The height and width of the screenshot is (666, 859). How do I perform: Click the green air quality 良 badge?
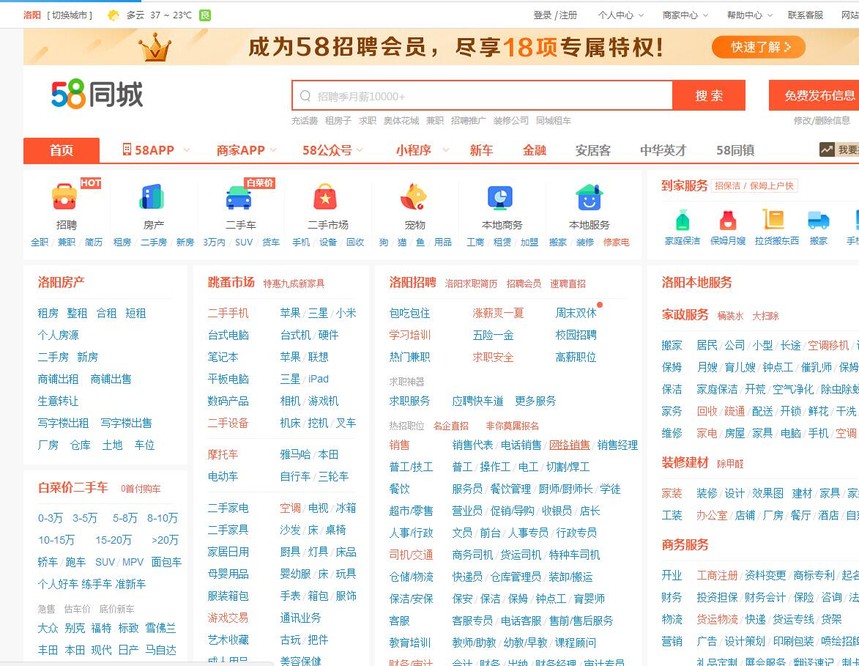[205, 15]
